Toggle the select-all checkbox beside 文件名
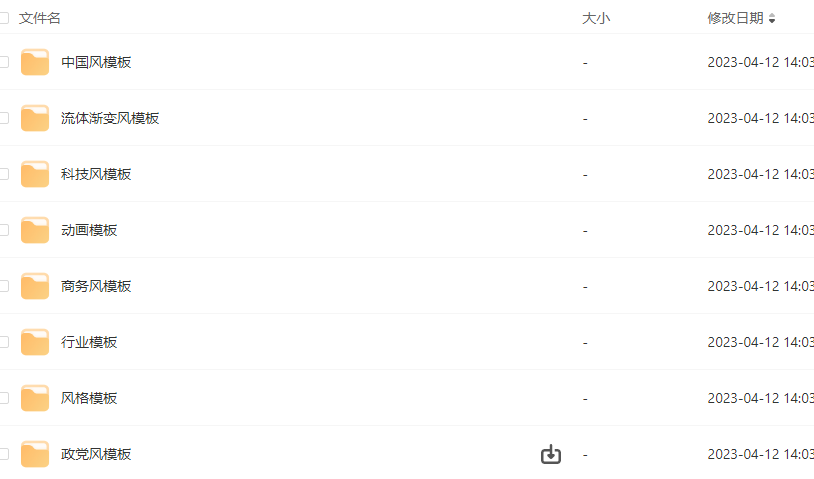The height and width of the screenshot is (479, 814). tap(4, 18)
